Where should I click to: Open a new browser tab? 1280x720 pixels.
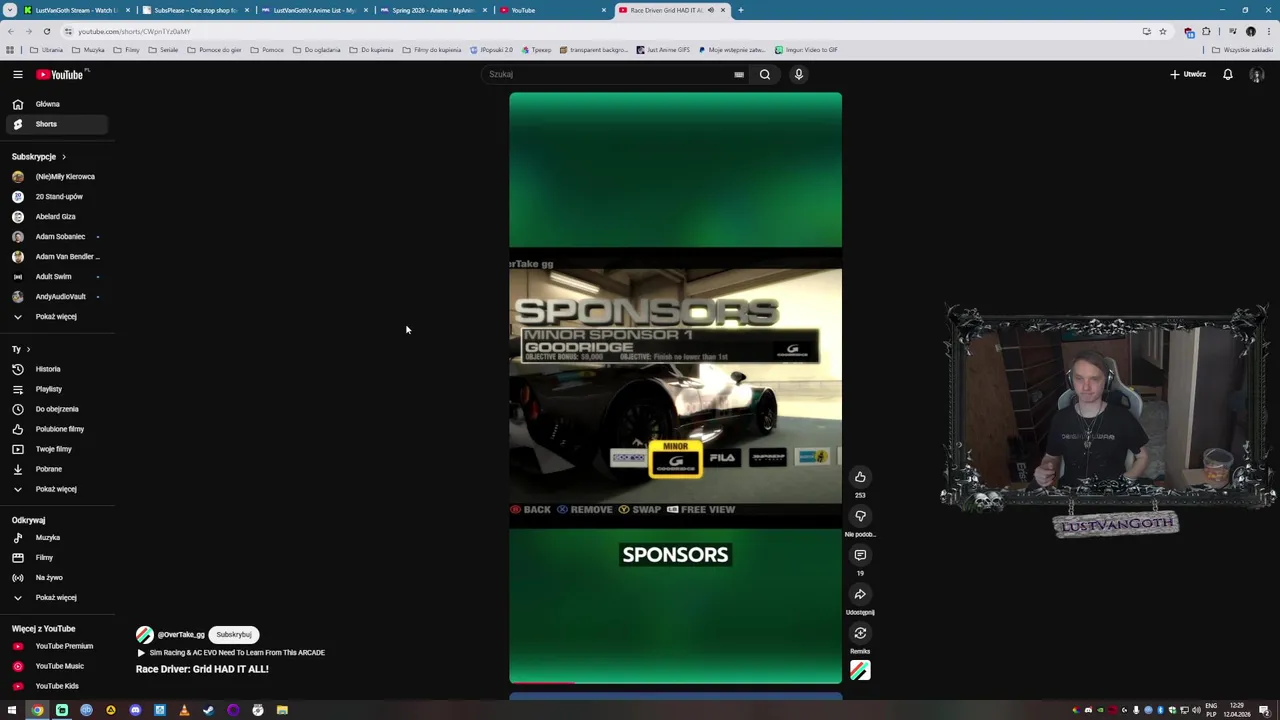click(740, 10)
